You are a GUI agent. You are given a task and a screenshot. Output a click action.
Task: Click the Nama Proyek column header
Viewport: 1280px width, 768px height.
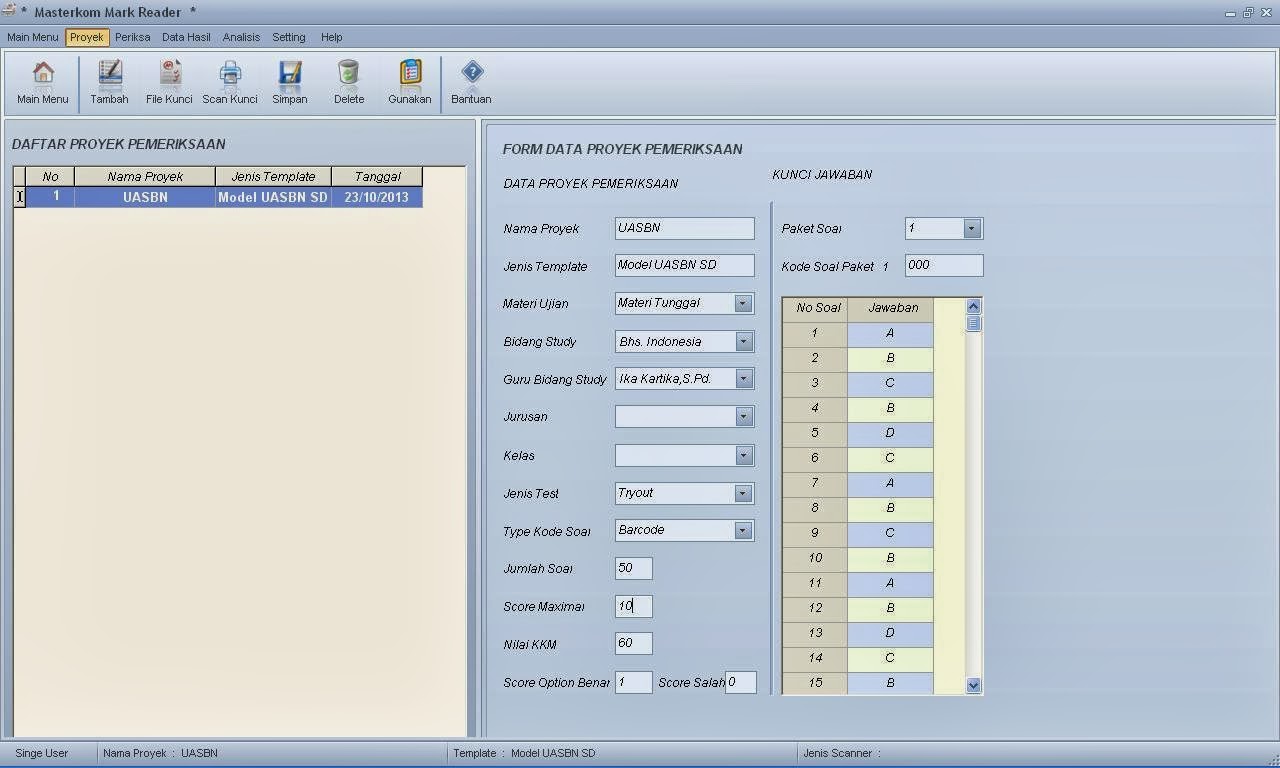(145, 177)
